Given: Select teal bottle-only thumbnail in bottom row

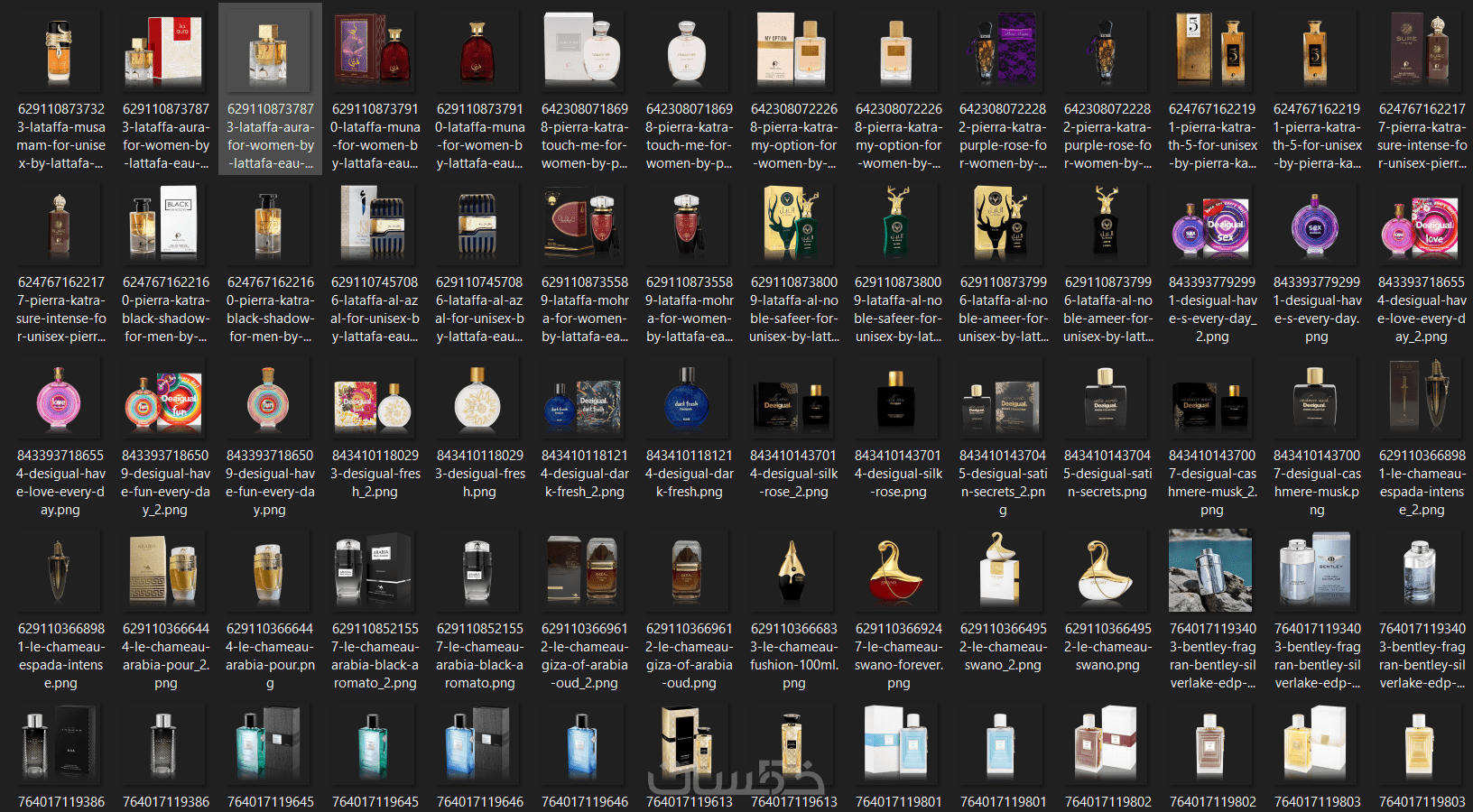Looking at the screenshot, I should tap(375, 743).
